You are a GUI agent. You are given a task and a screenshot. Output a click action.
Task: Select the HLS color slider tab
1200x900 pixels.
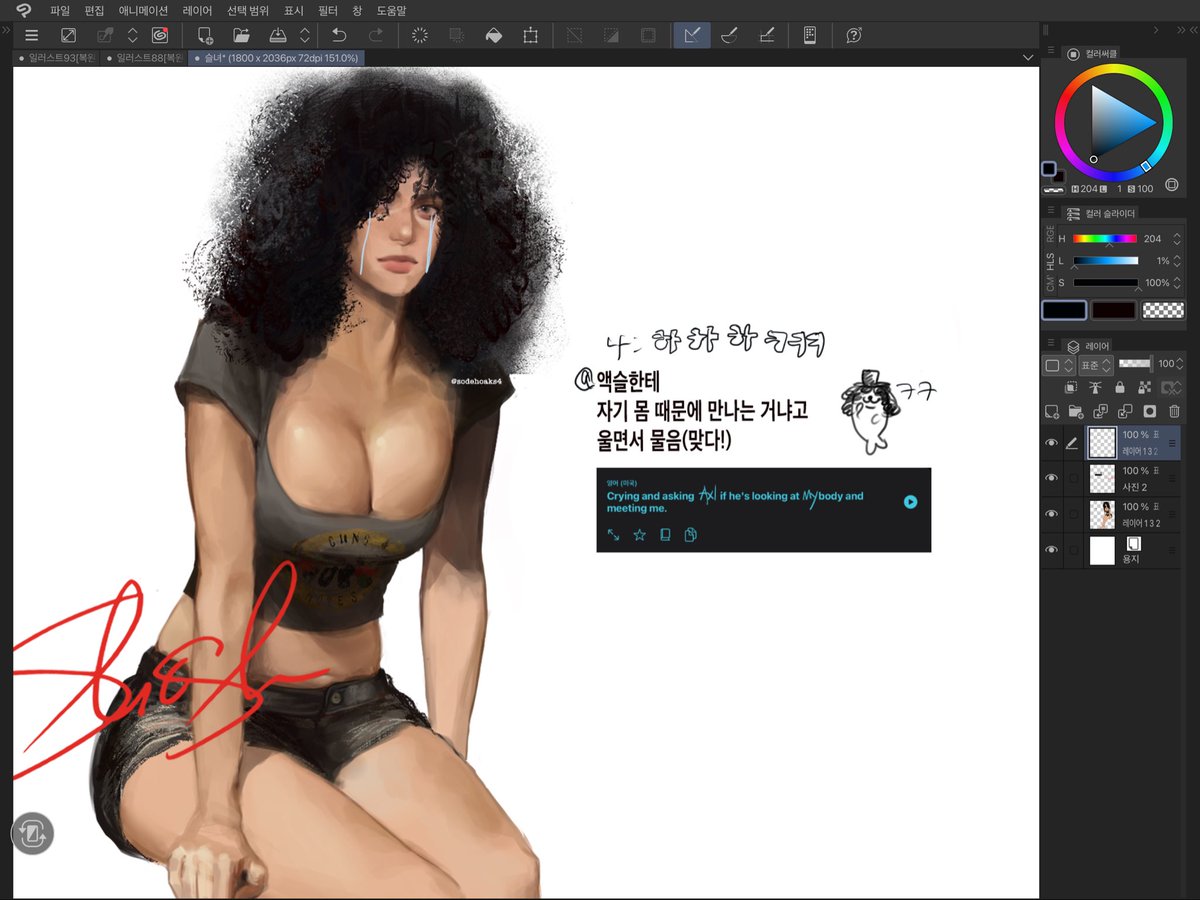point(1050,261)
